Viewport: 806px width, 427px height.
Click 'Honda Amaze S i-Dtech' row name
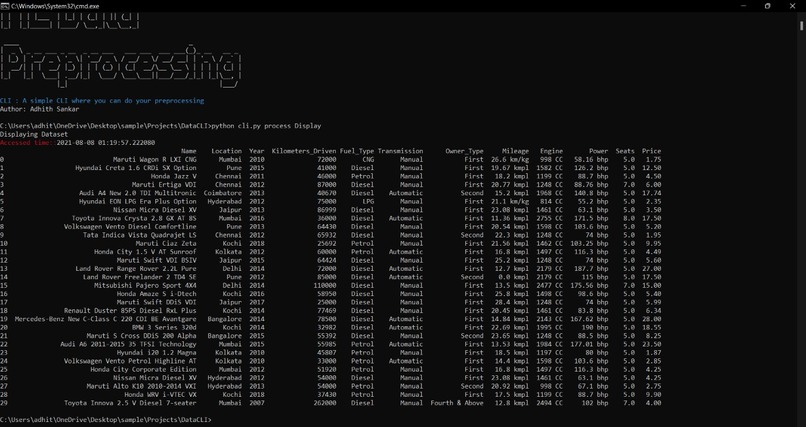(x=157, y=294)
